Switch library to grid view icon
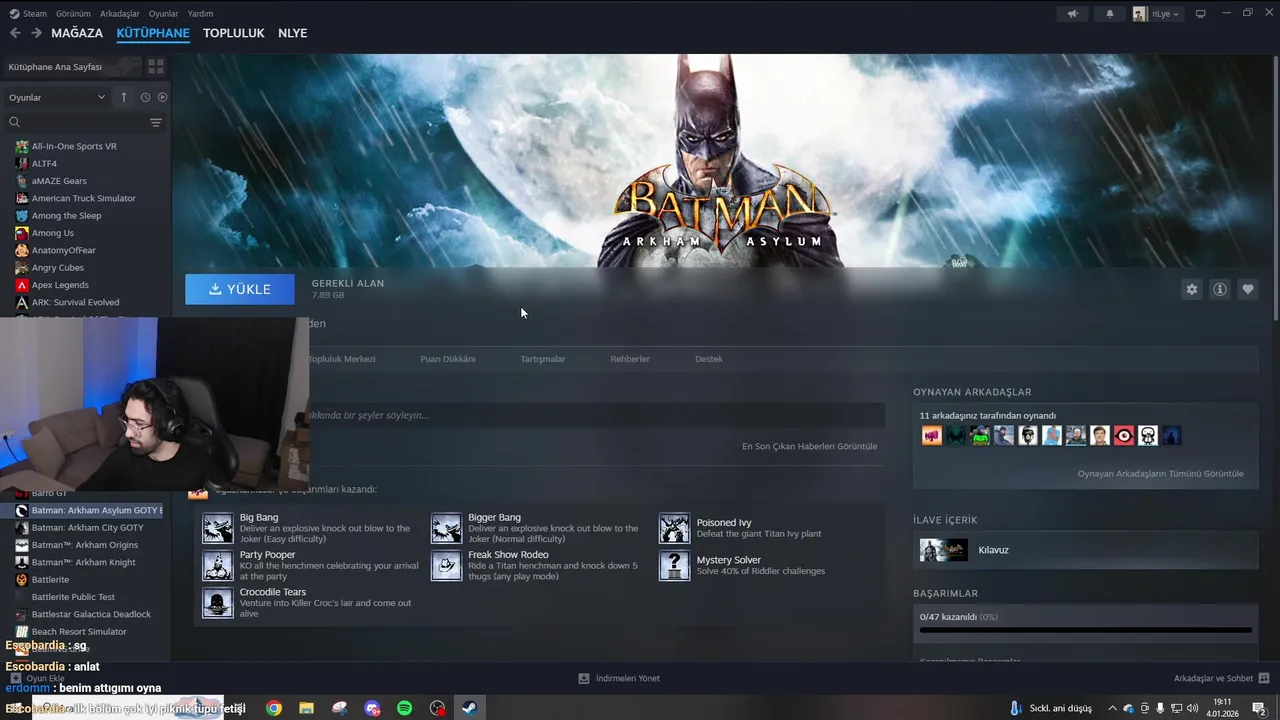 coord(156,67)
